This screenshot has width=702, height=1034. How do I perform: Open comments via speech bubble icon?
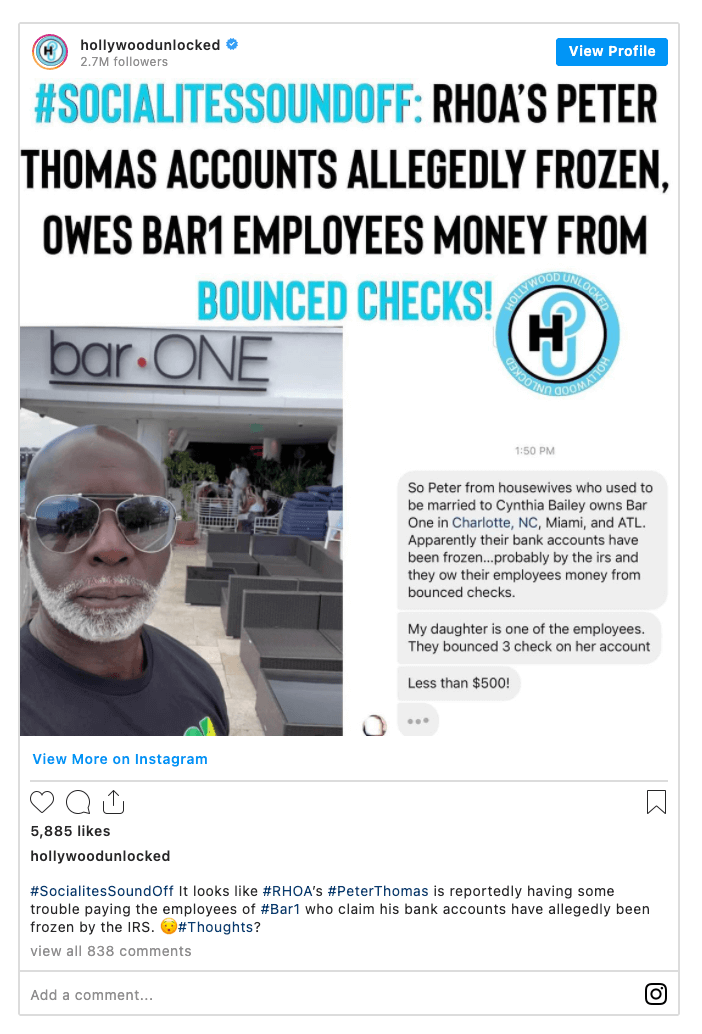click(78, 802)
